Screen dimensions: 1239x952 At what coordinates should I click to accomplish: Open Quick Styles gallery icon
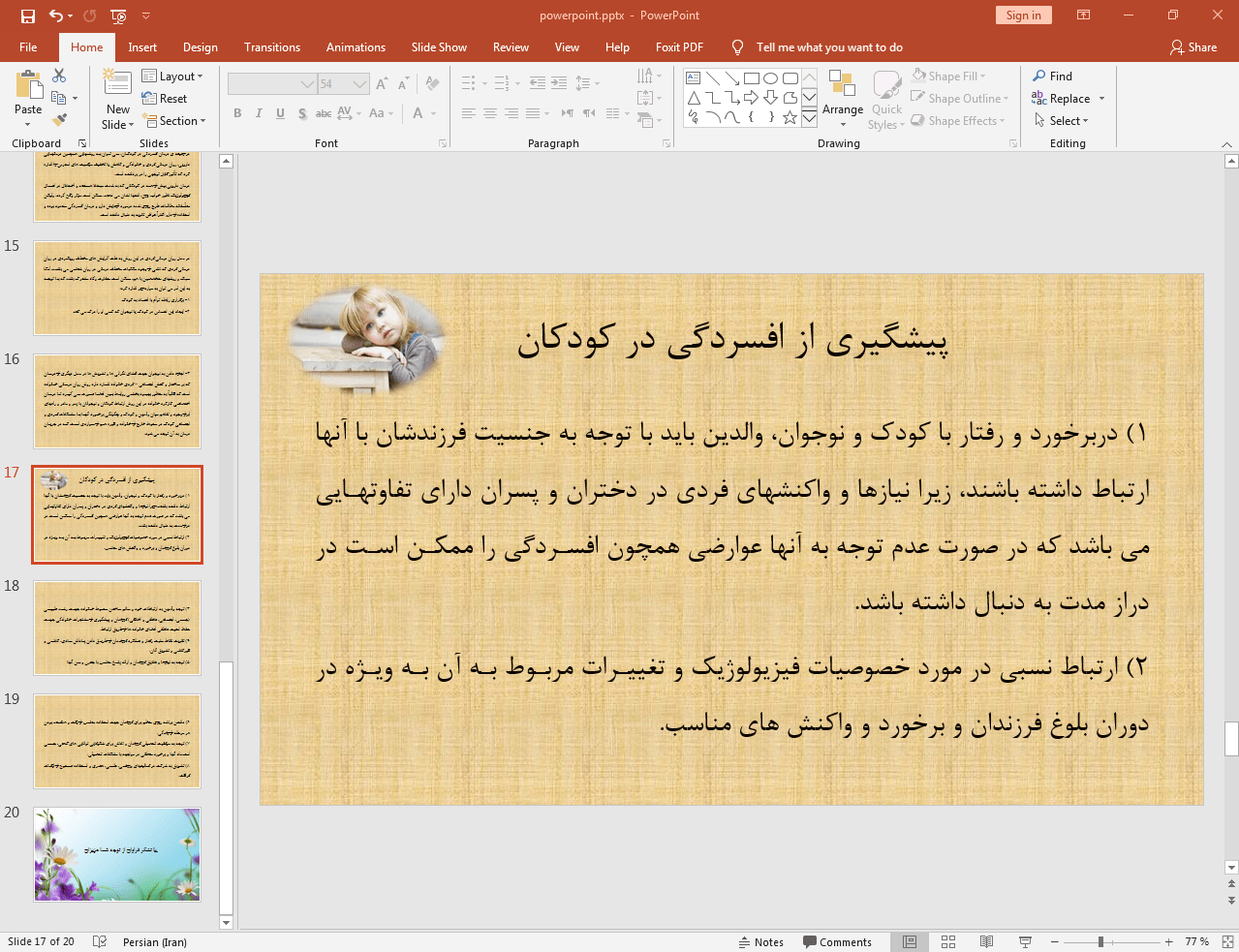pos(886,84)
